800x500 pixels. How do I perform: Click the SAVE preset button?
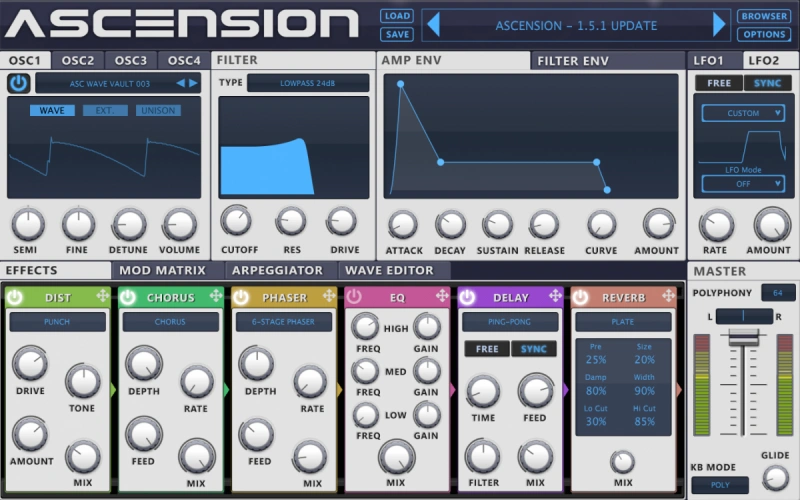(397, 35)
